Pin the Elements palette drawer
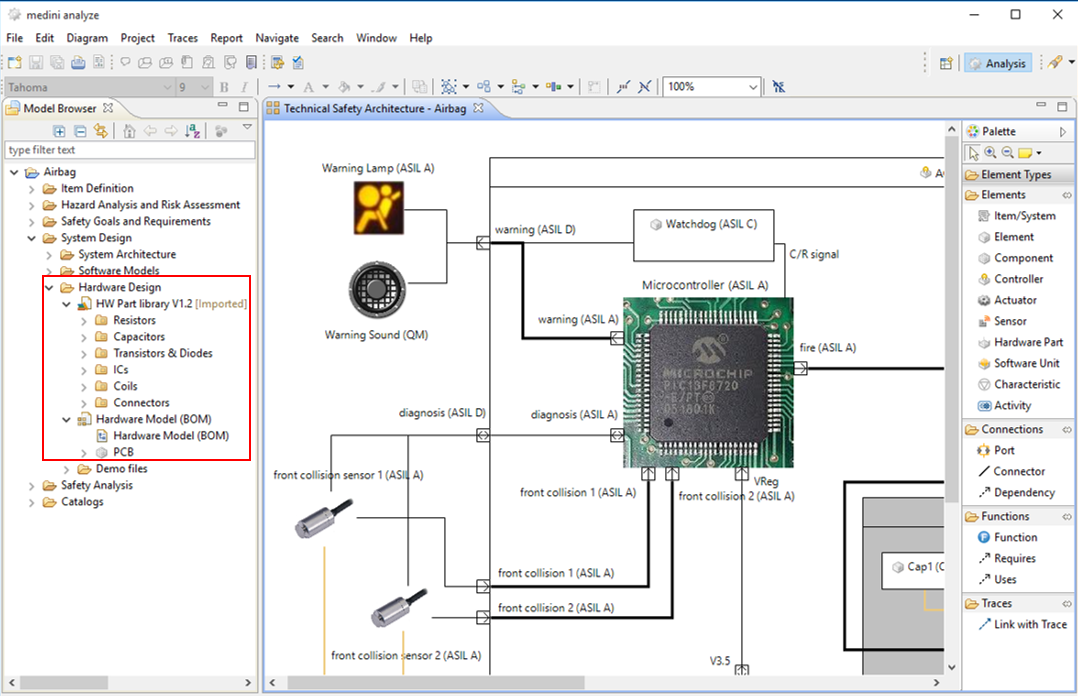This screenshot has height=696, width=1078. [x=1066, y=195]
